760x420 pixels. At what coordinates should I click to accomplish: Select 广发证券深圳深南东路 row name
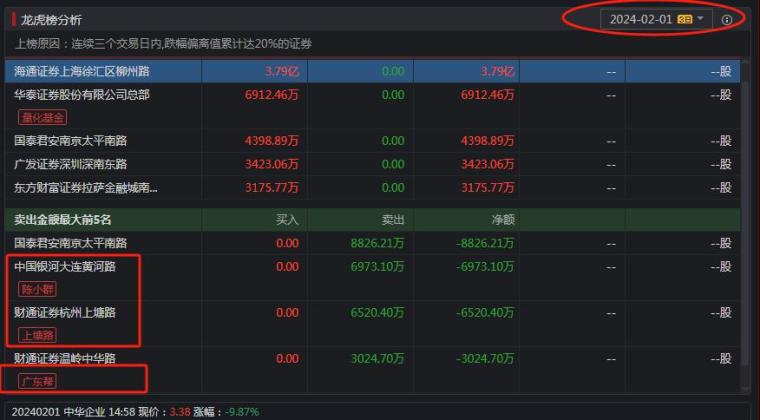coord(70,164)
